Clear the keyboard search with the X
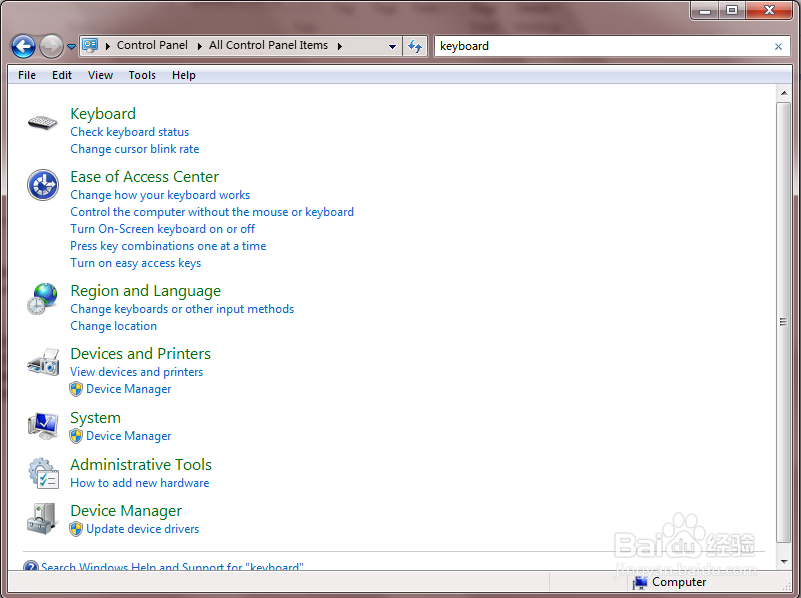Screen dimensions: 801x598 click(x=778, y=46)
